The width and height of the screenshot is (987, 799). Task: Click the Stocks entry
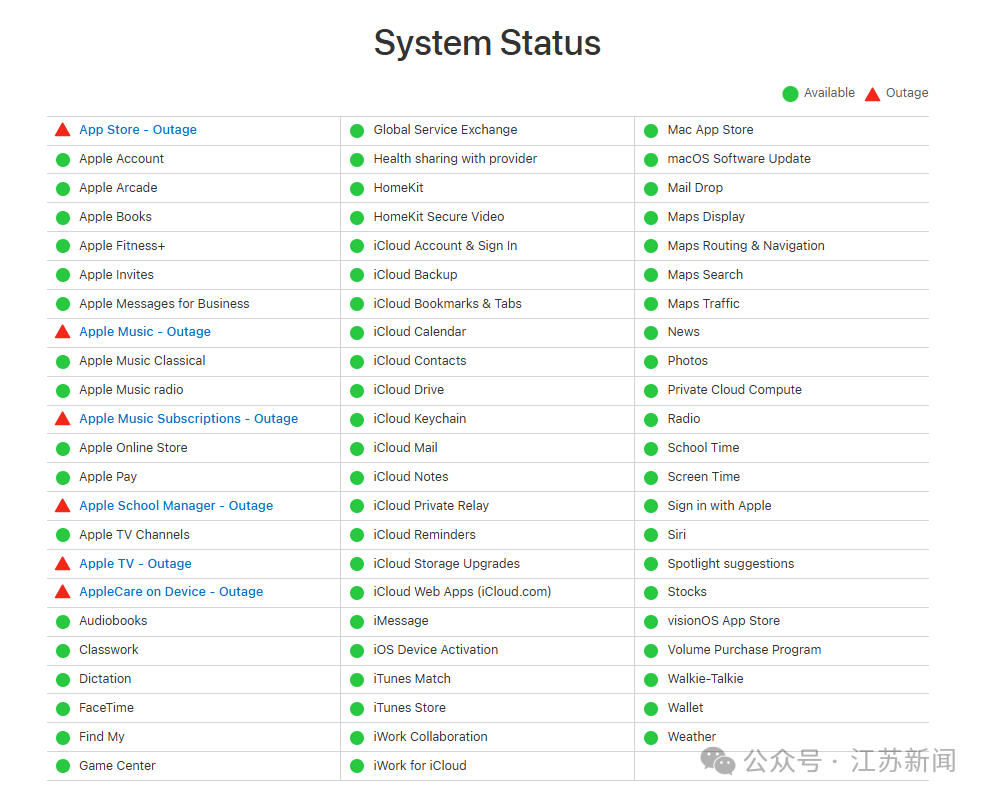click(687, 592)
